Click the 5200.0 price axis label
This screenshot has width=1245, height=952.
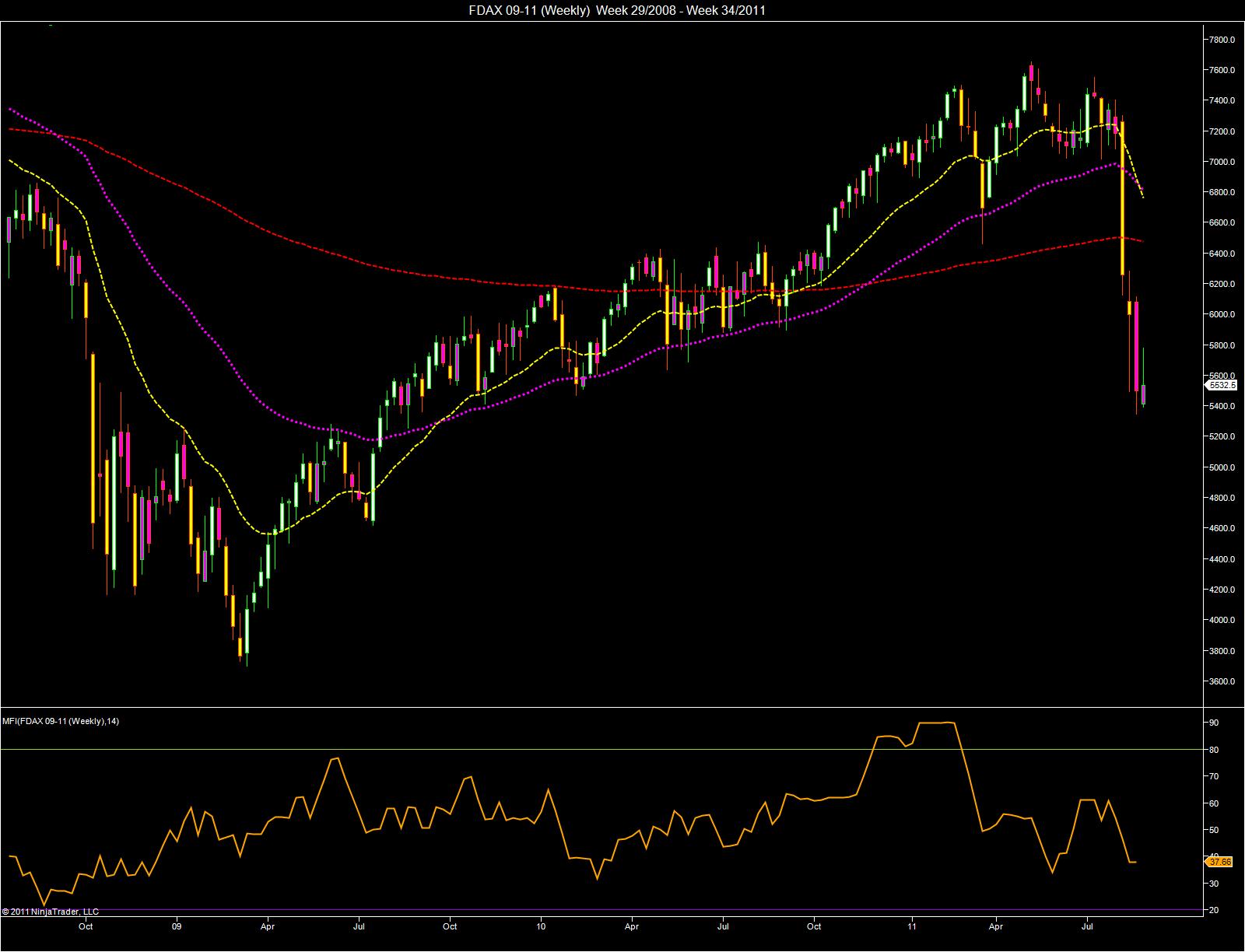click(1222, 437)
